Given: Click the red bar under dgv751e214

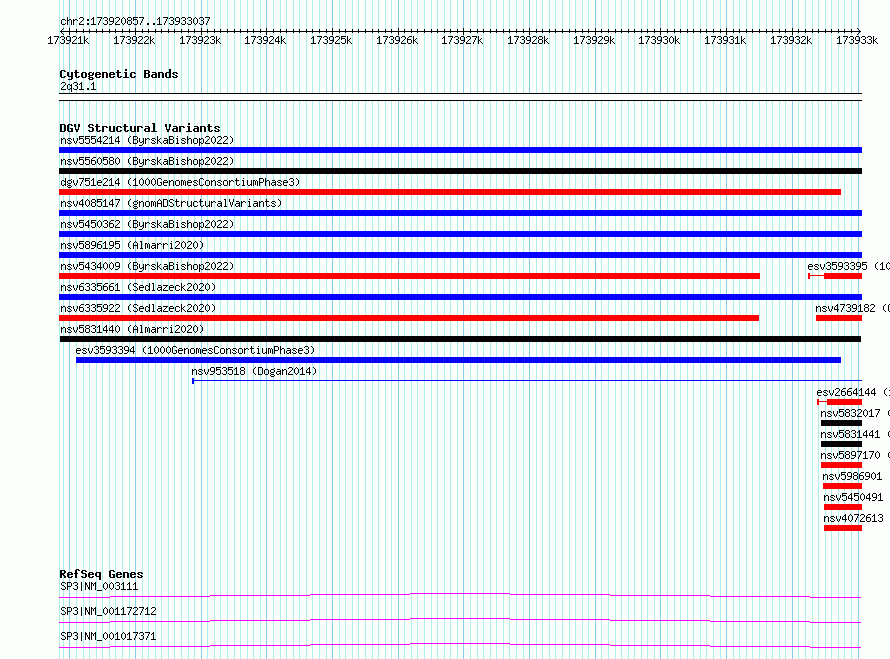Looking at the screenshot, I should (x=450, y=192).
